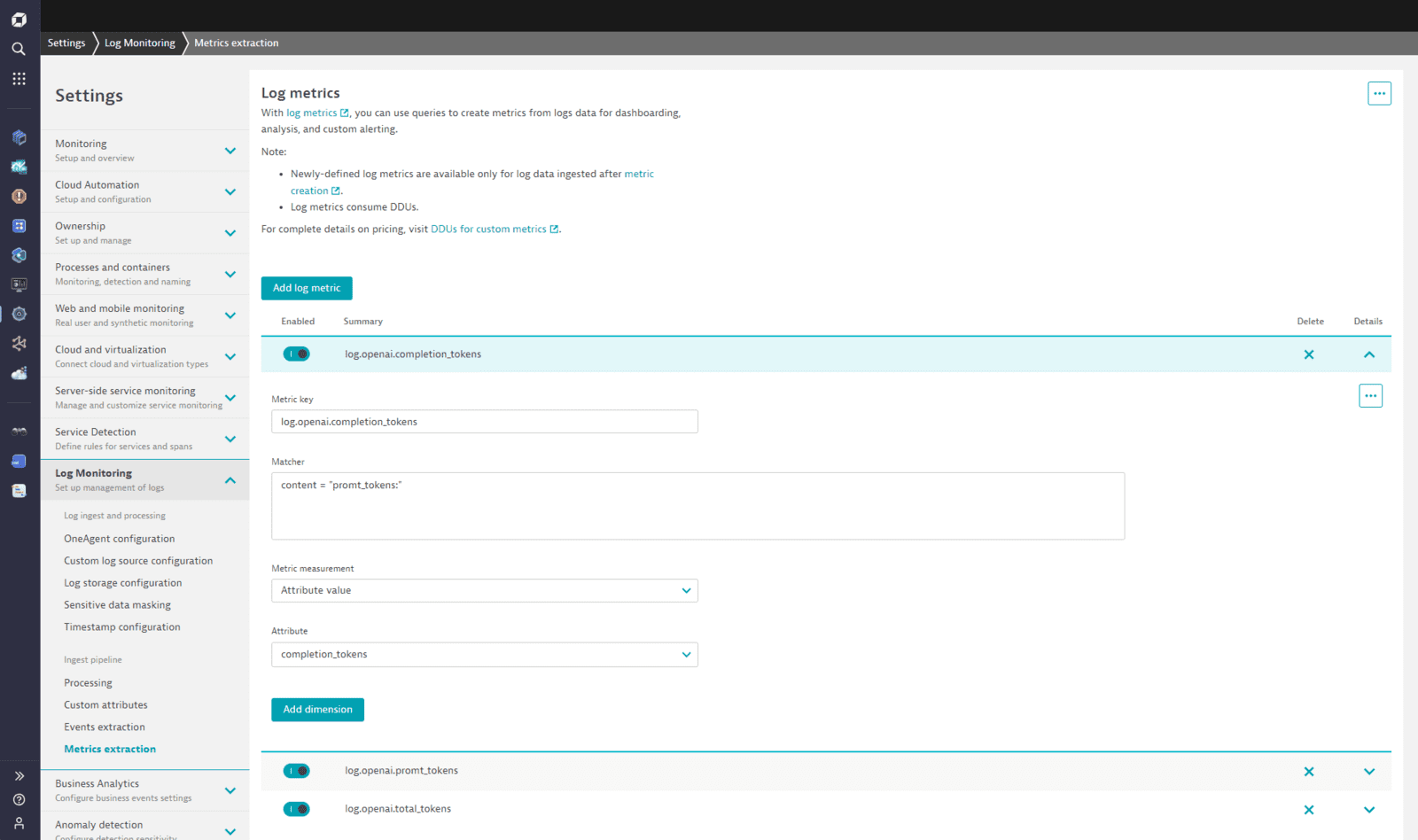Click the user profile icon at sidebar bottom

pos(19,824)
